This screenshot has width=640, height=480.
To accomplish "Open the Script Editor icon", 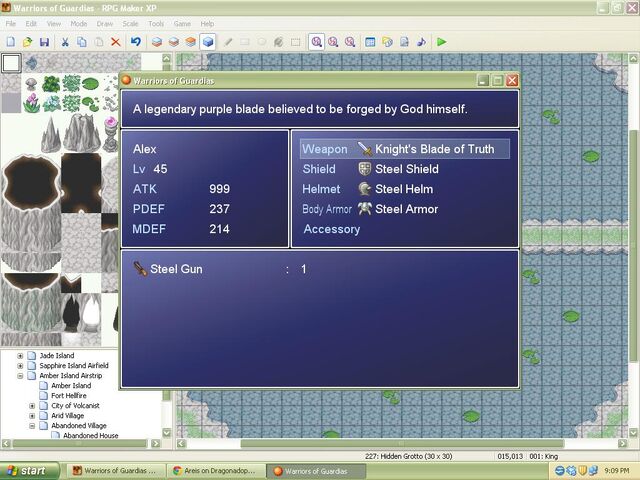I will click(404, 42).
